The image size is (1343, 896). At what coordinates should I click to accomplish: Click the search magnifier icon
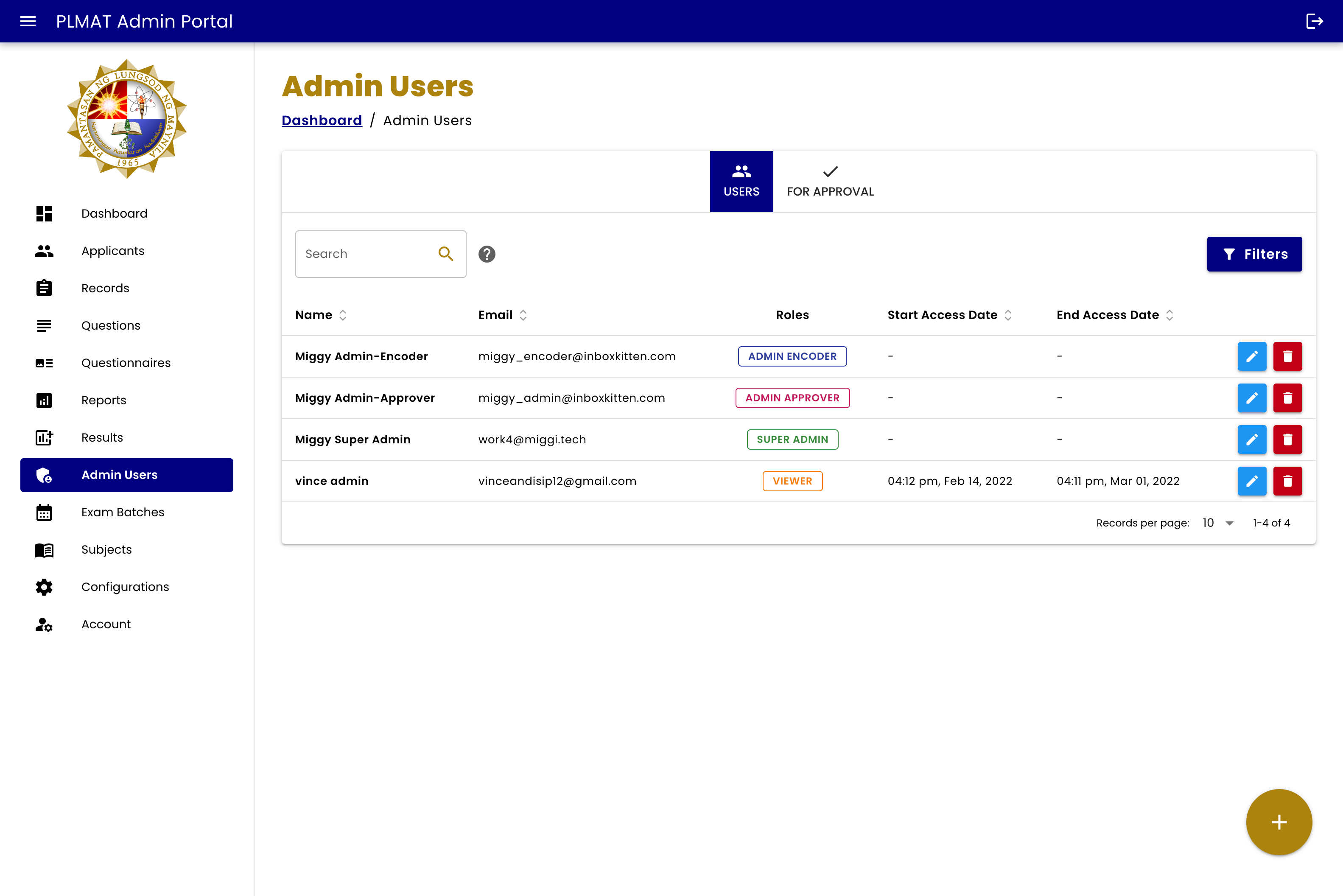(445, 254)
